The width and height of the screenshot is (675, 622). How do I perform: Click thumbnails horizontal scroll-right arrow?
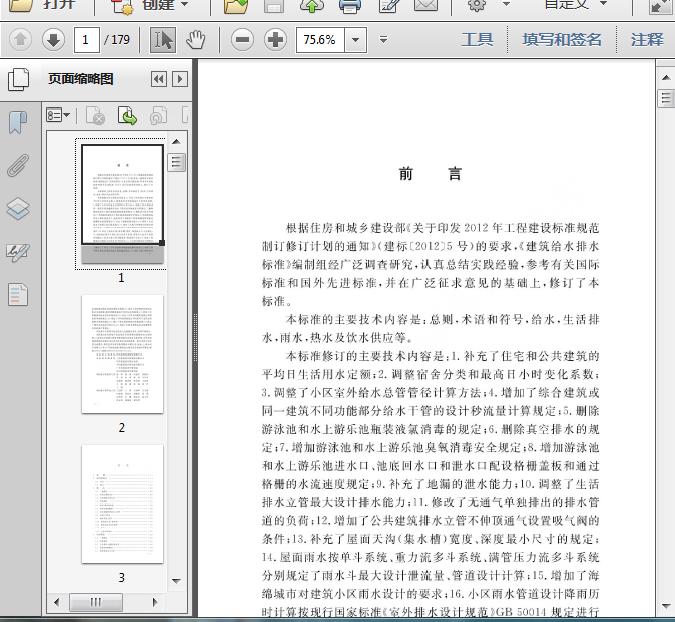(155, 602)
